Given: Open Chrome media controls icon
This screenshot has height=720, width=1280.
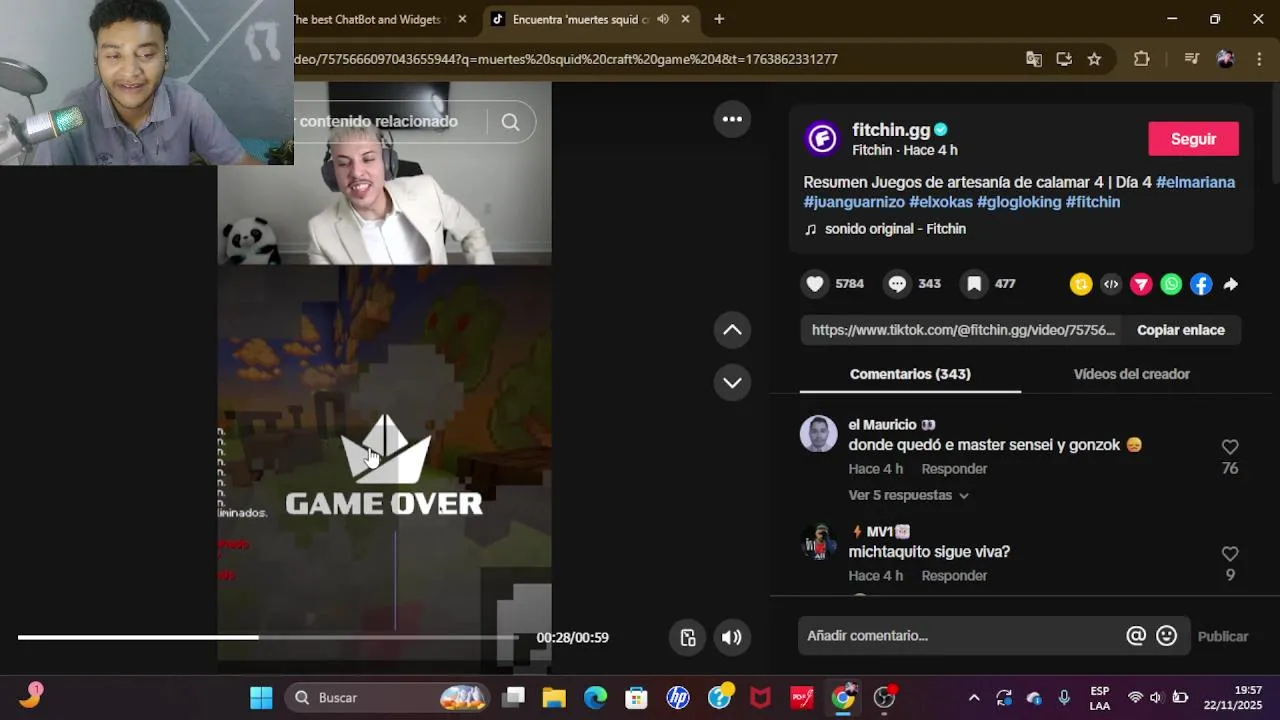Looking at the screenshot, I should [x=1191, y=59].
